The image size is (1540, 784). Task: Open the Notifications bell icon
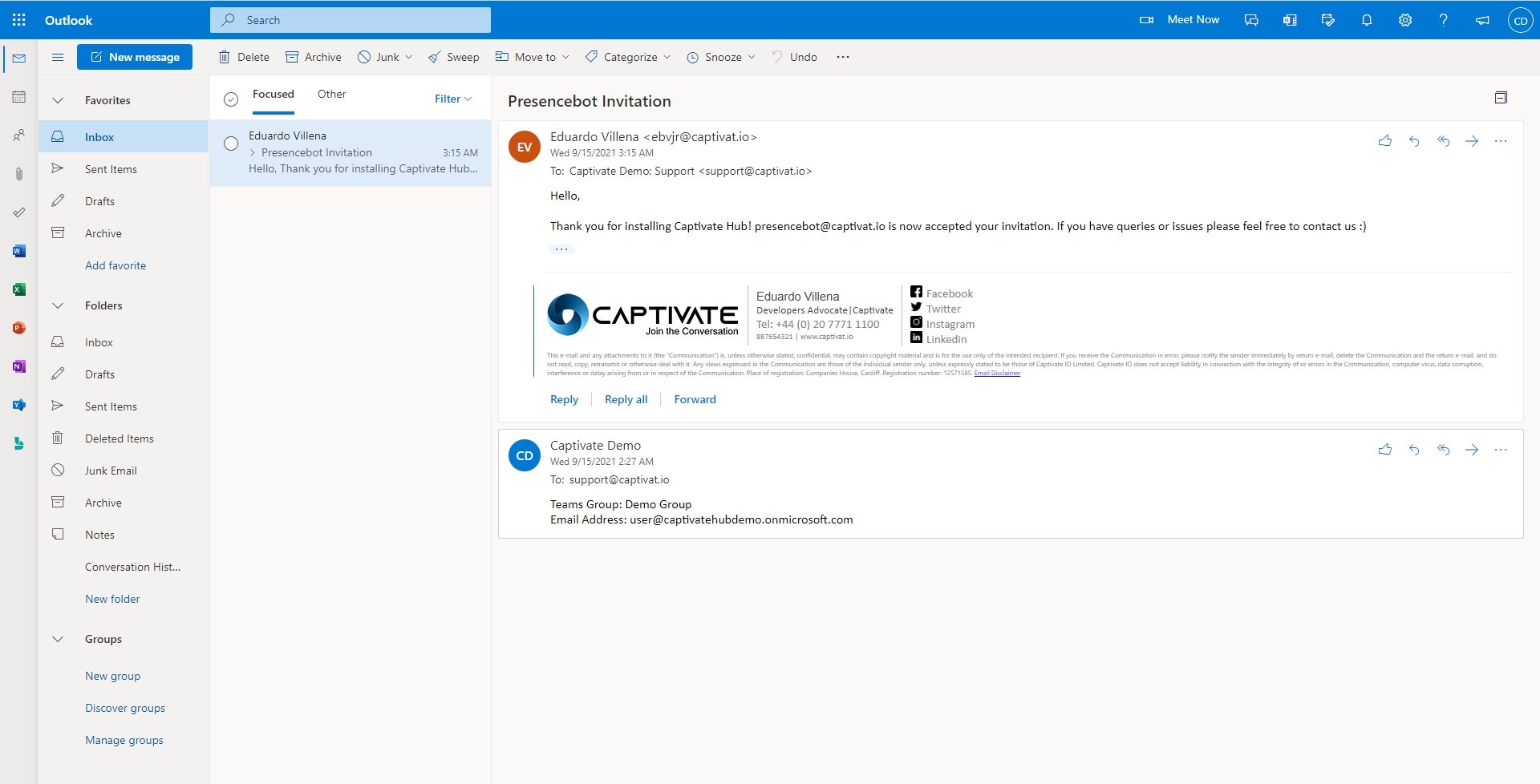point(1367,20)
